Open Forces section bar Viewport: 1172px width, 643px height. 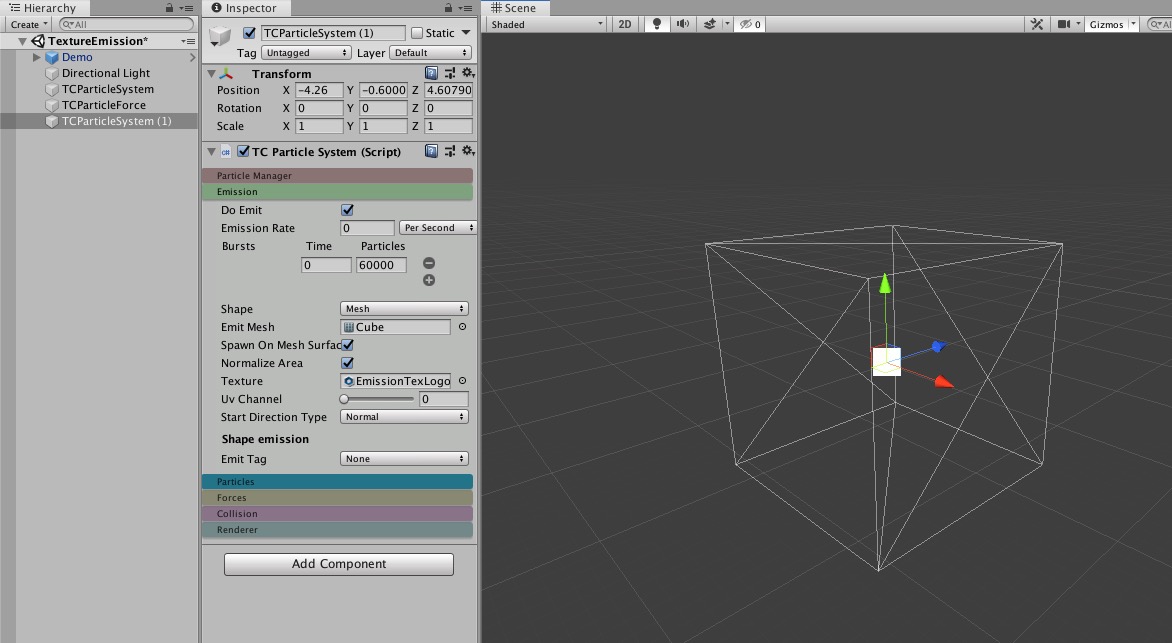tap(337, 497)
